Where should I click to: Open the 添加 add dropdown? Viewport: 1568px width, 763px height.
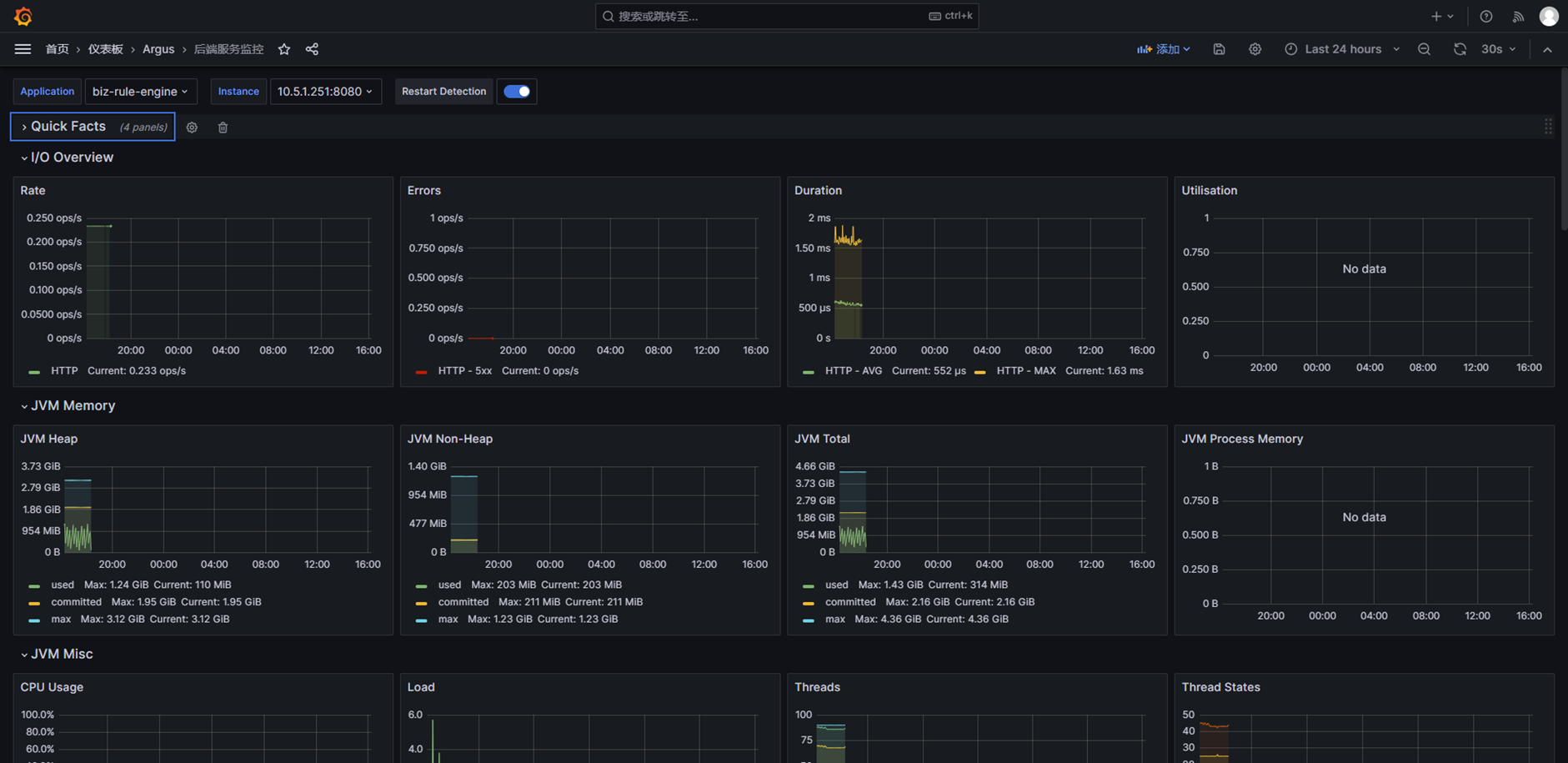point(1164,49)
